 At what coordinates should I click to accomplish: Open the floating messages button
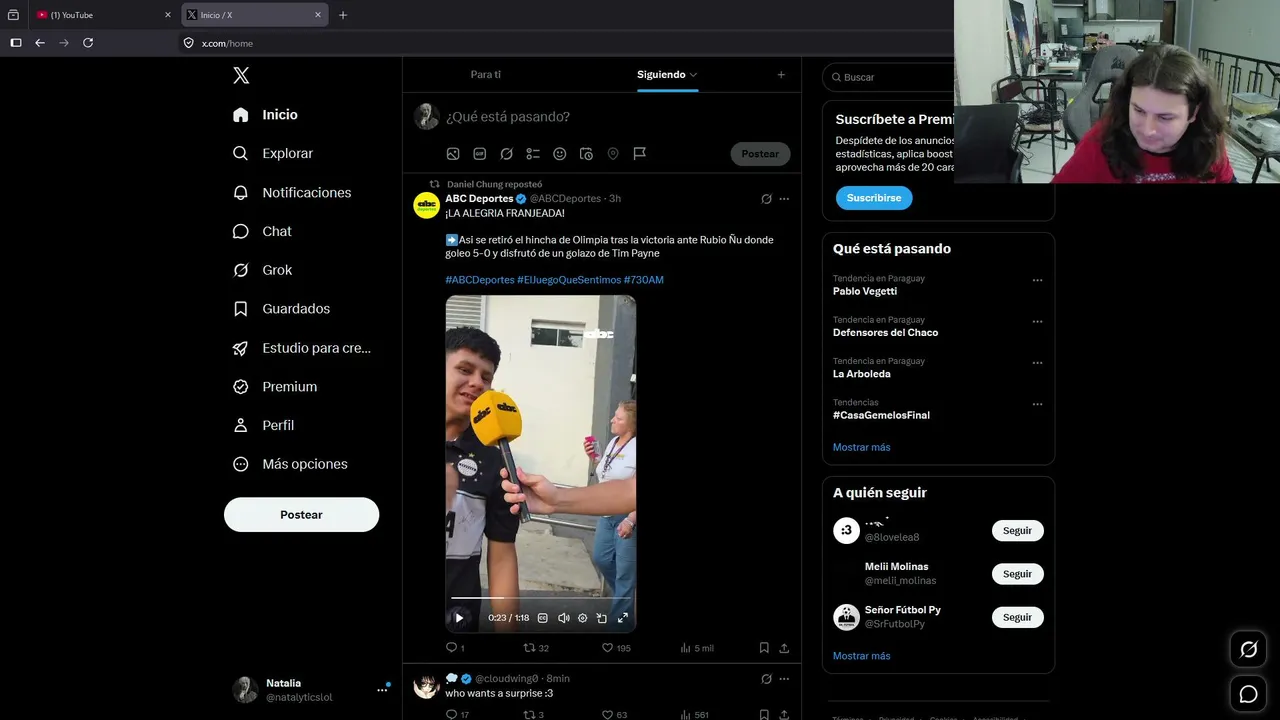point(1249,694)
